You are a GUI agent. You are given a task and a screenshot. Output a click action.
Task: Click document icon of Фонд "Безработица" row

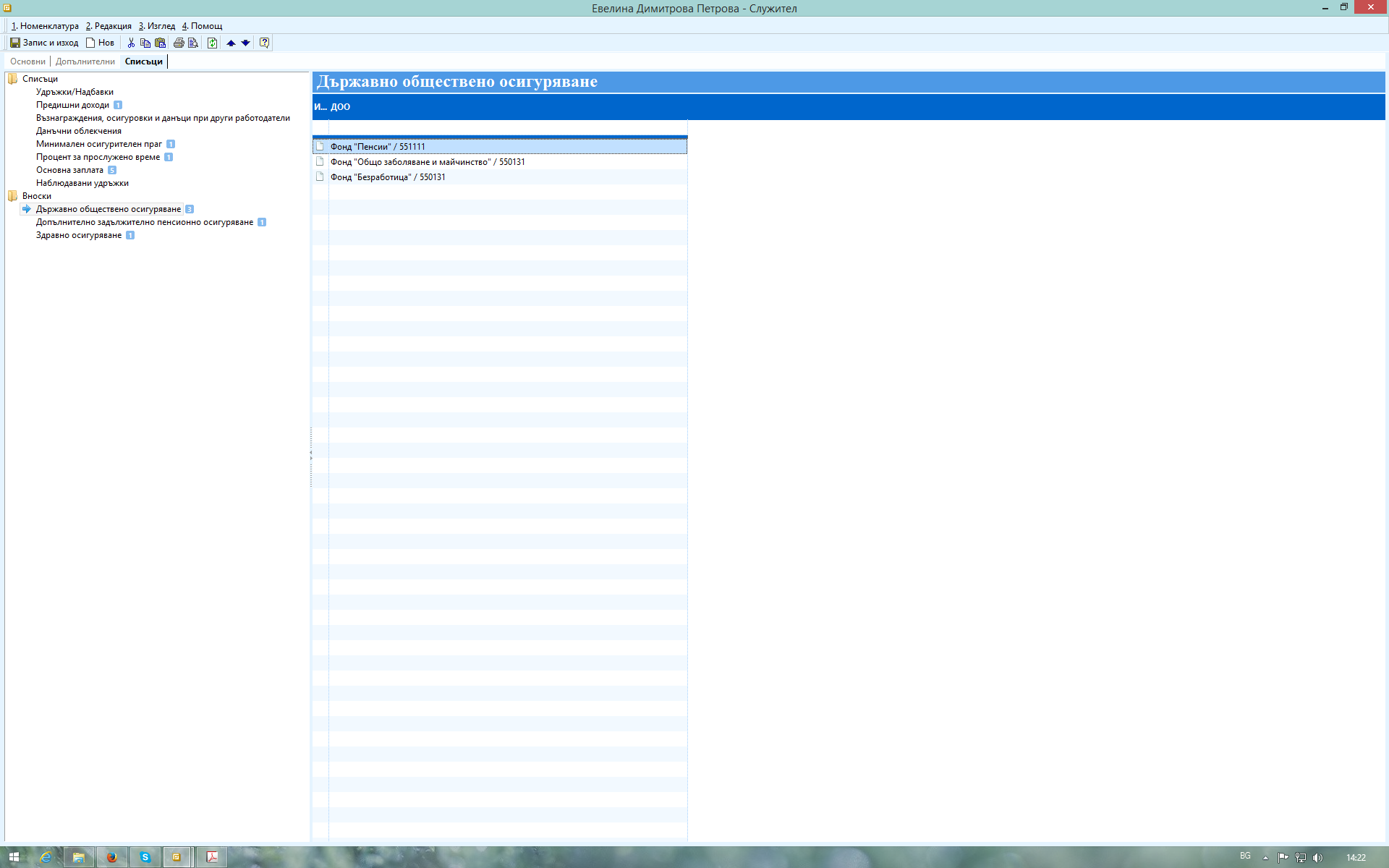[320, 176]
